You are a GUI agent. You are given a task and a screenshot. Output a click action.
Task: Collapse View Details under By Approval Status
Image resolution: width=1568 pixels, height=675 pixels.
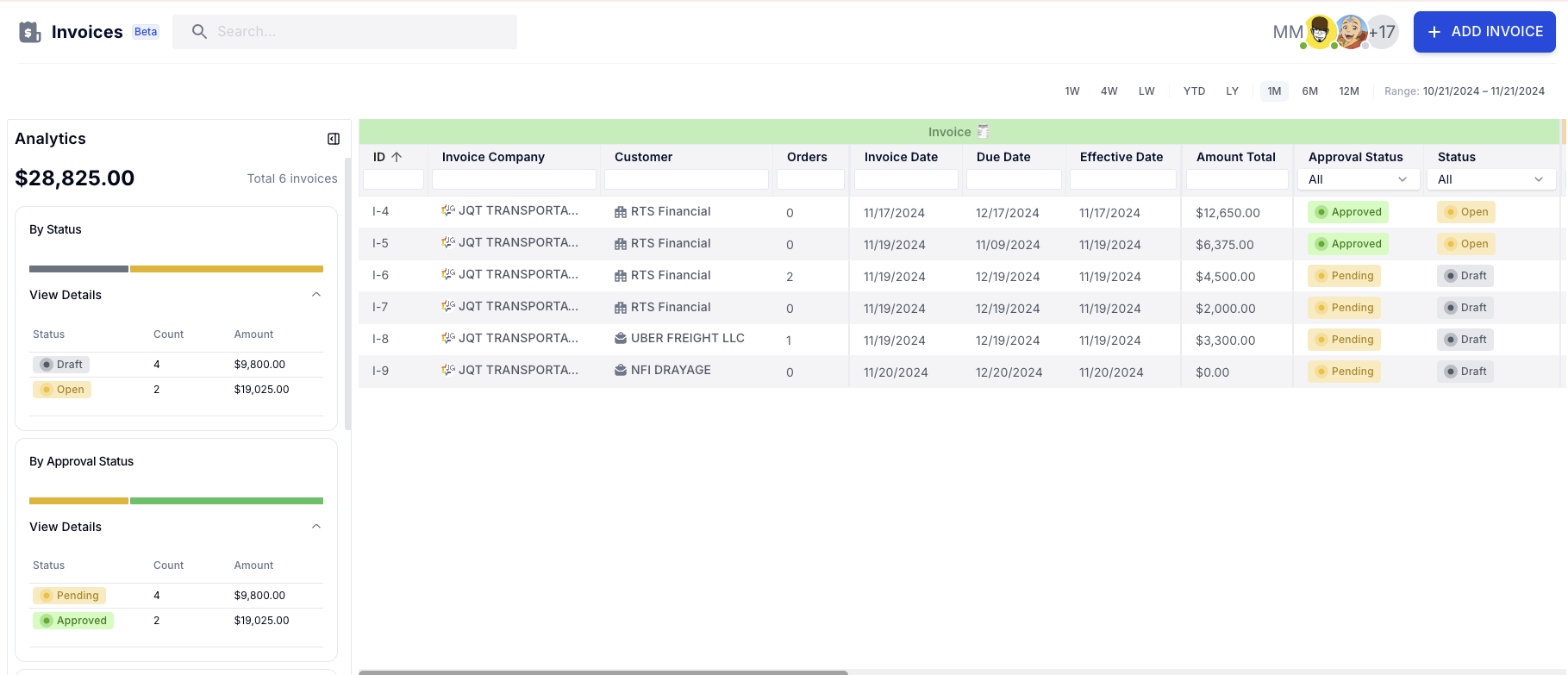(316, 527)
